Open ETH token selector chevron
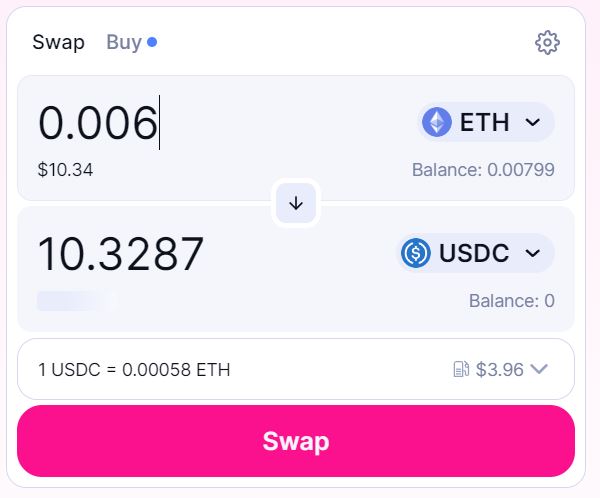600x498 pixels. pyautogui.click(x=533, y=122)
